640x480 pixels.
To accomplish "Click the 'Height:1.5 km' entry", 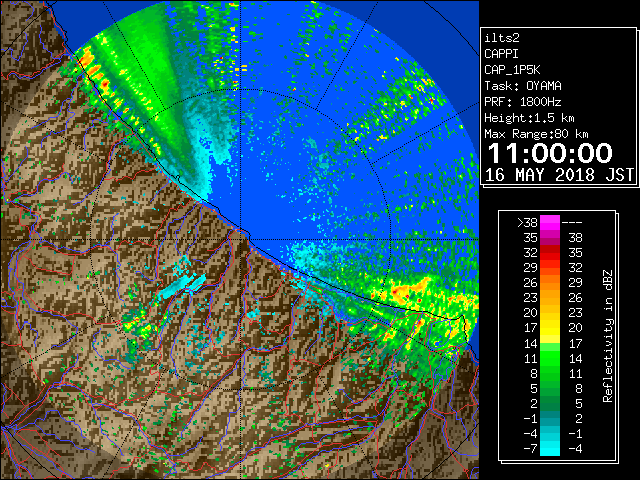I will pyautogui.click(x=529, y=118).
